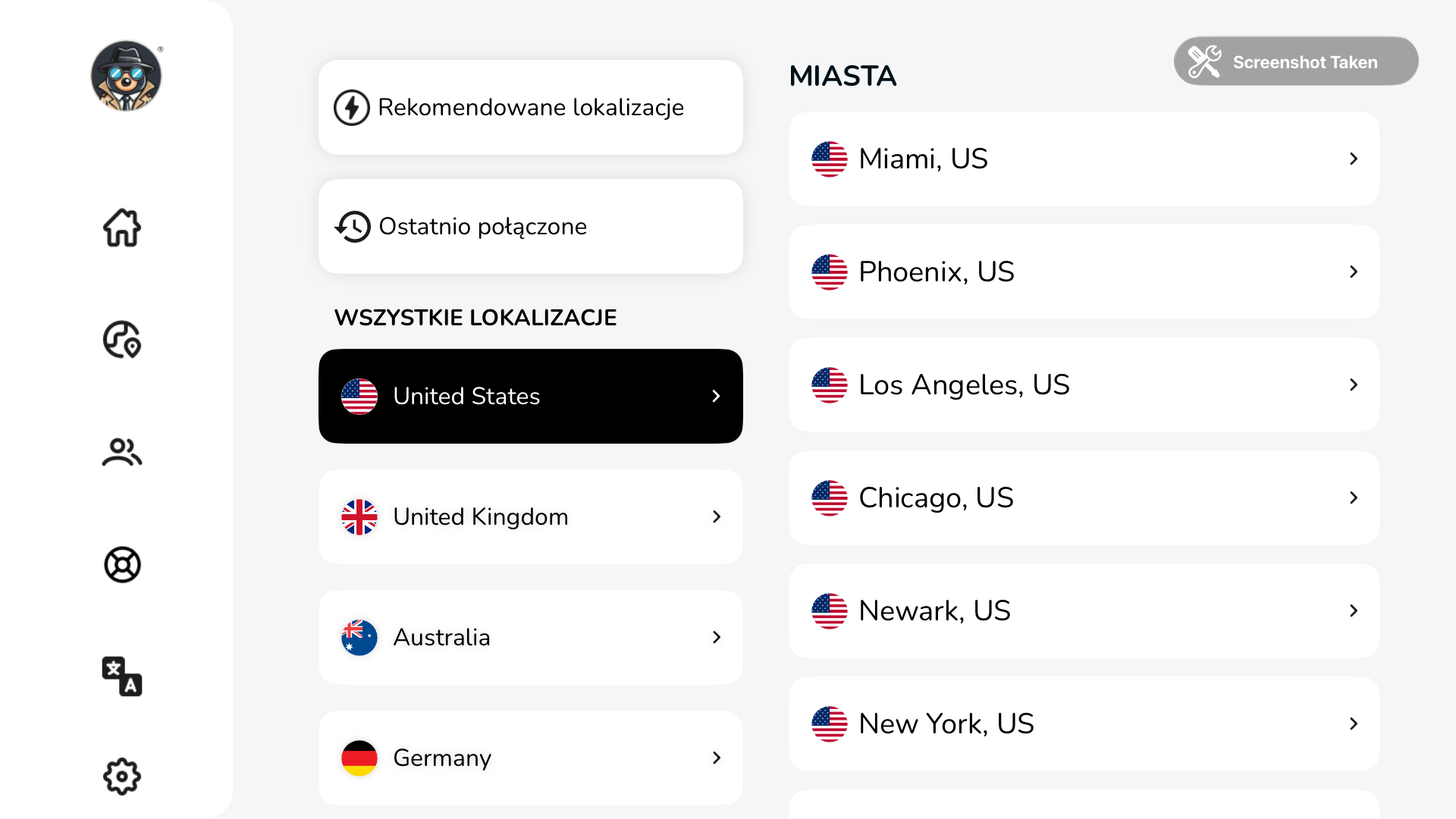Connect to Miami, US
This screenshot has width=1456, height=819.
coord(1084,159)
